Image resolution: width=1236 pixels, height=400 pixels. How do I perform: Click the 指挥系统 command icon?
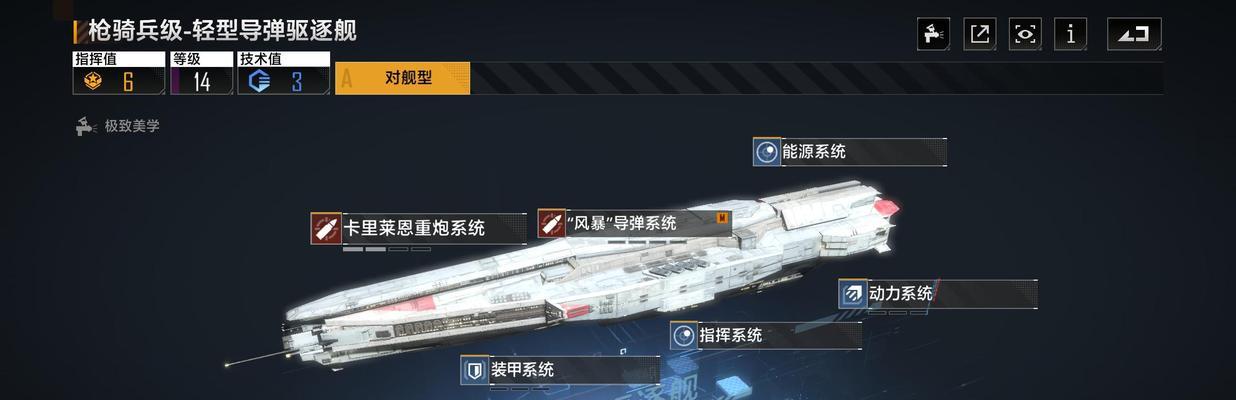(x=684, y=336)
